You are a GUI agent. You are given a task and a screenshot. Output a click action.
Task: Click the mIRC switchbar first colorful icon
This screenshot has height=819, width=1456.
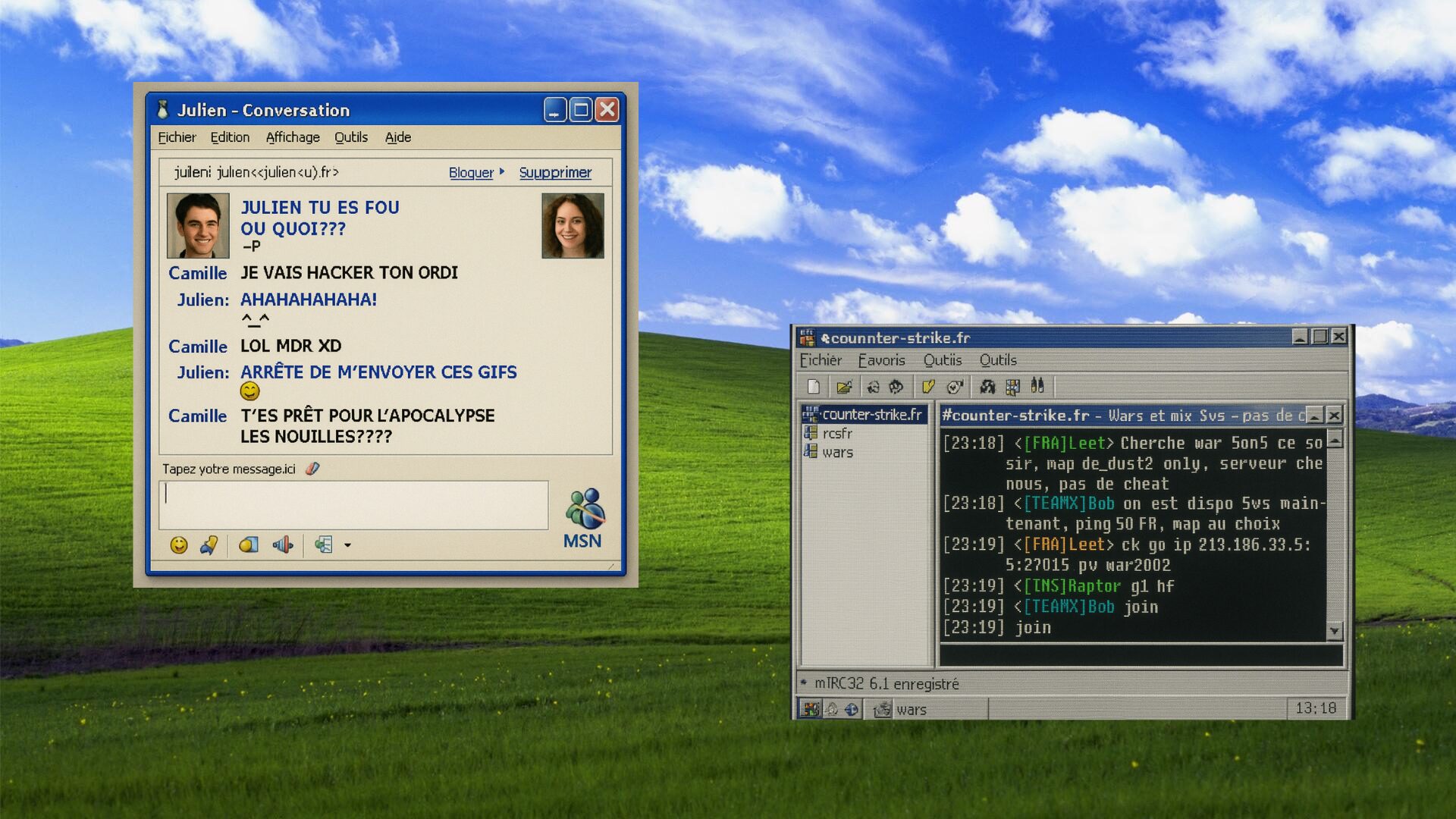810,709
